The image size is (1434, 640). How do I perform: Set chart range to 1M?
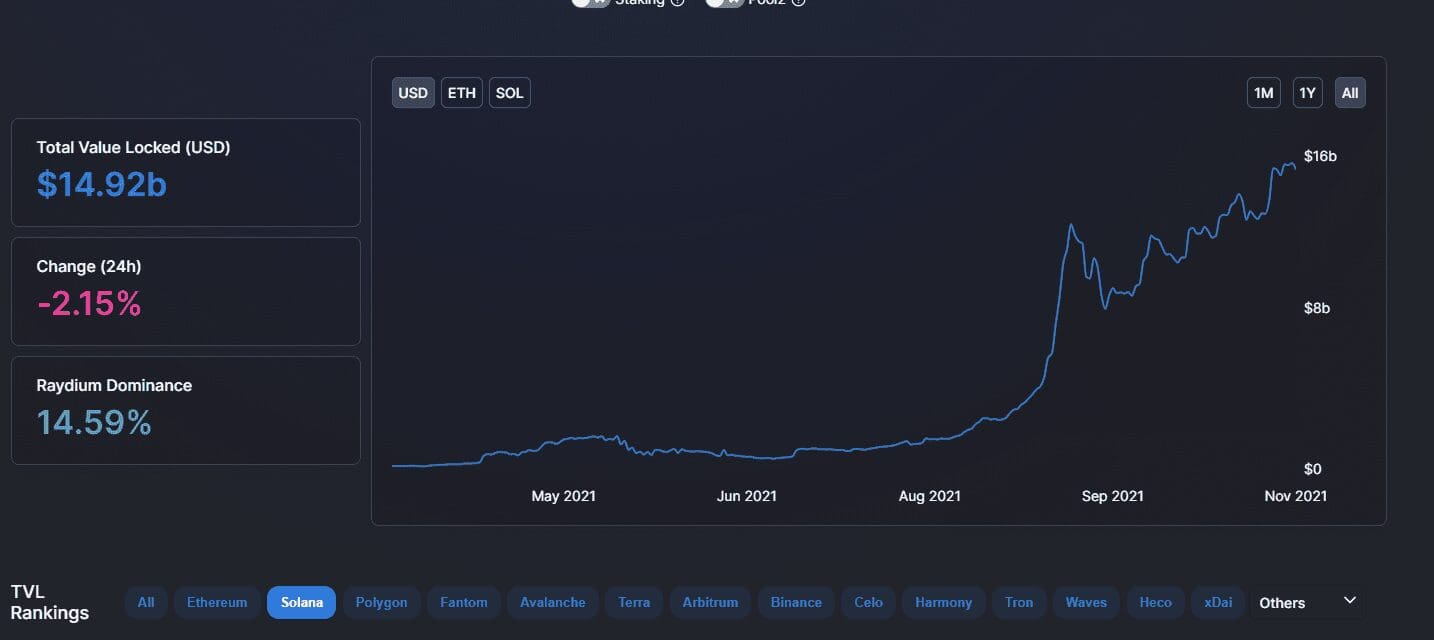[x=1264, y=93]
